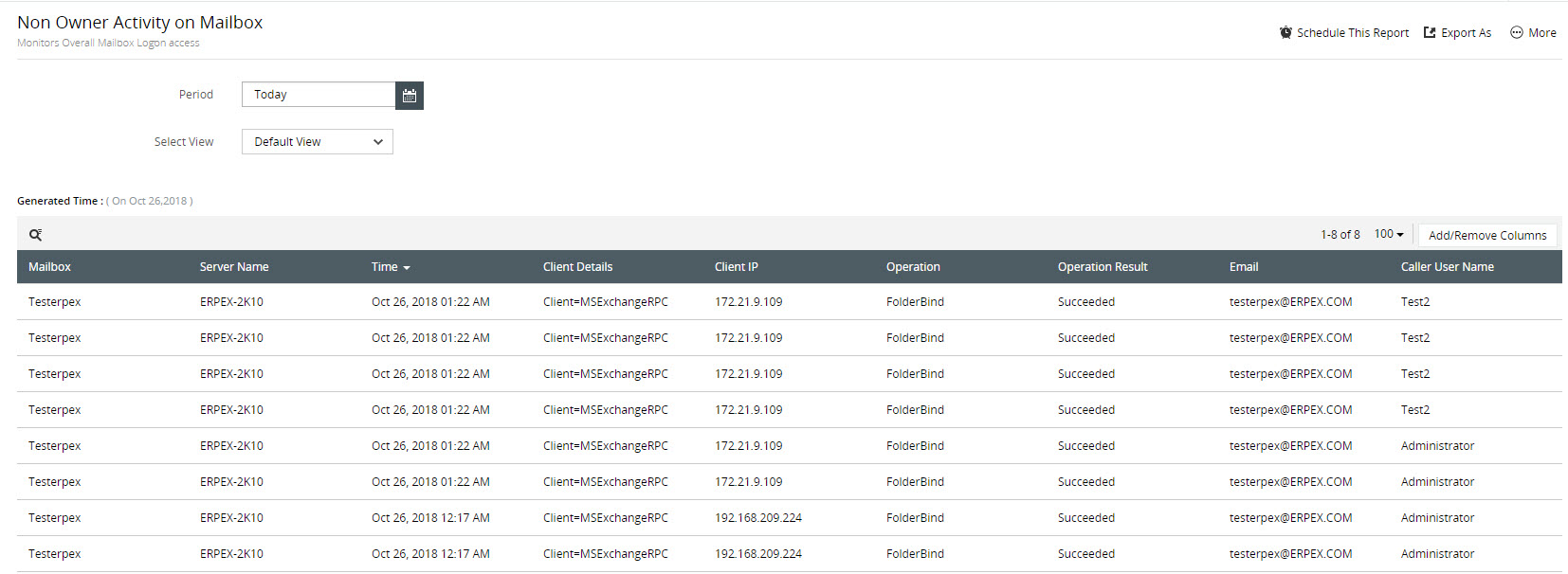Click the More link text
Image resolution: width=1568 pixels, height=574 pixels.
1542,32
